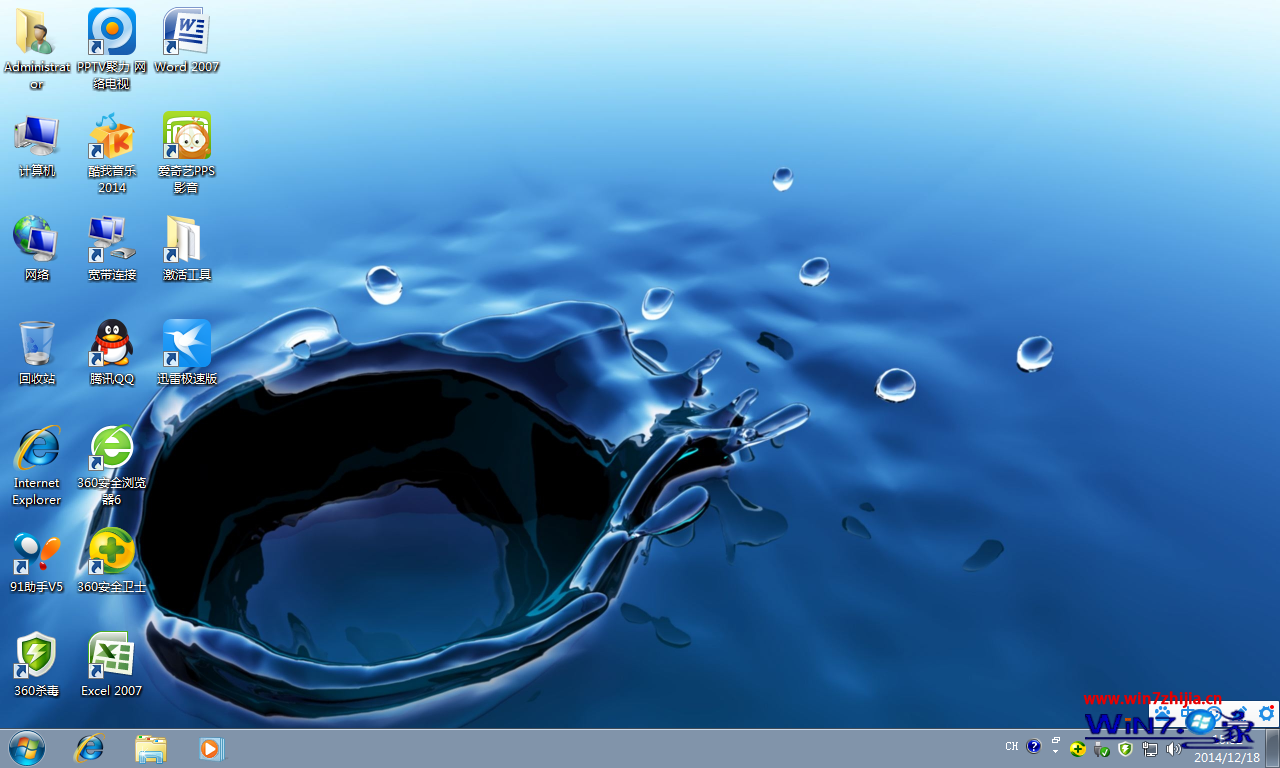Open 91助手V5 phone assistant
Viewport: 1280px width, 768px height.
coord(36,551)
